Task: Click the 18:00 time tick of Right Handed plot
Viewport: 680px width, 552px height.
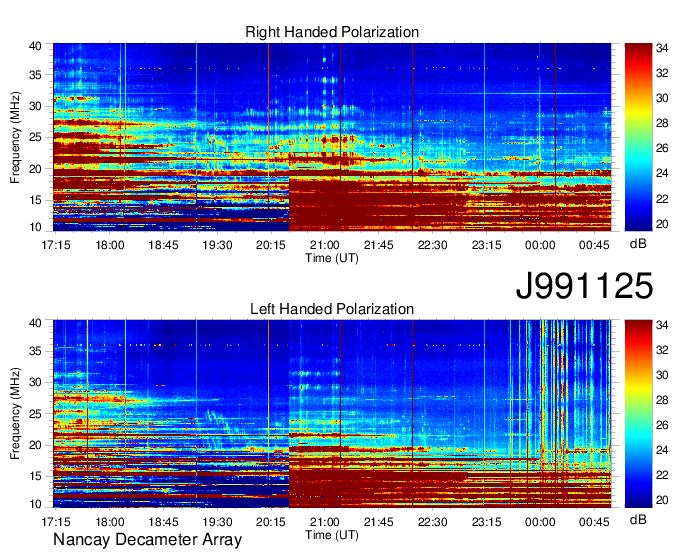Action: 110,245
